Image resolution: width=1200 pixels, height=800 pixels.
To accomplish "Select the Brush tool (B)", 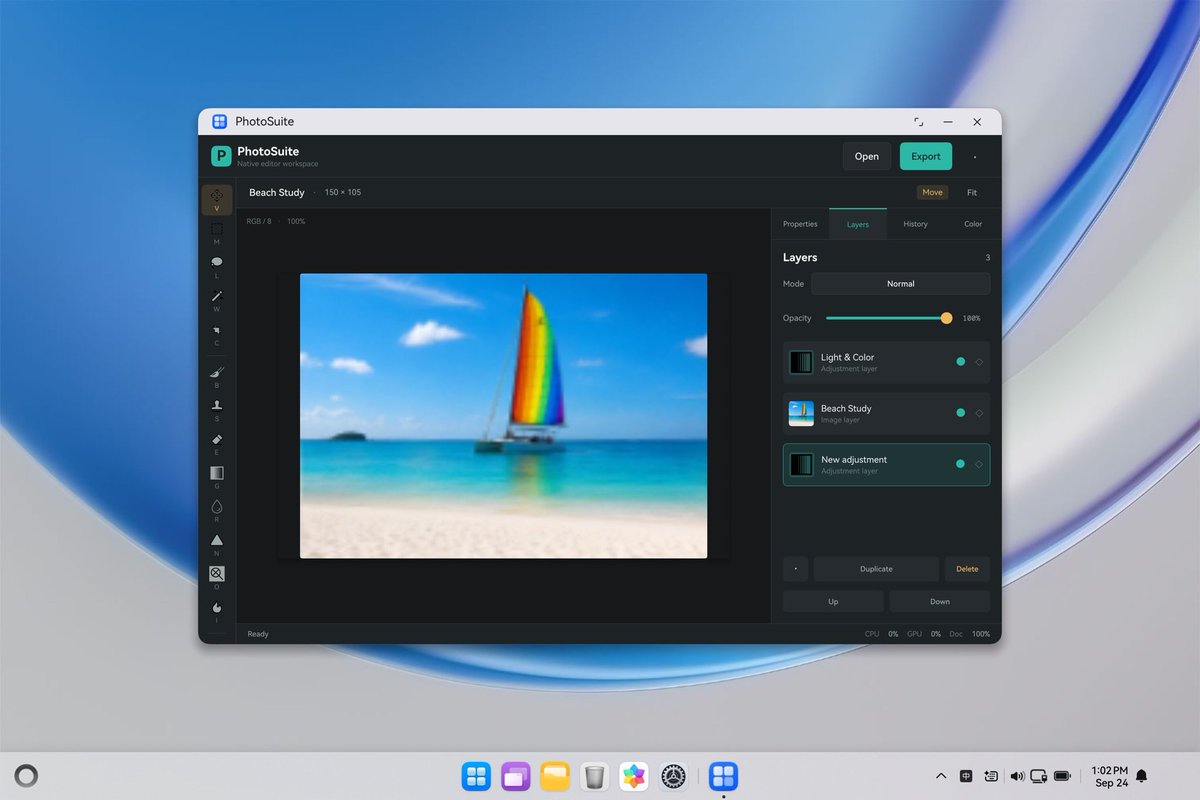I will tap(217, 377).
